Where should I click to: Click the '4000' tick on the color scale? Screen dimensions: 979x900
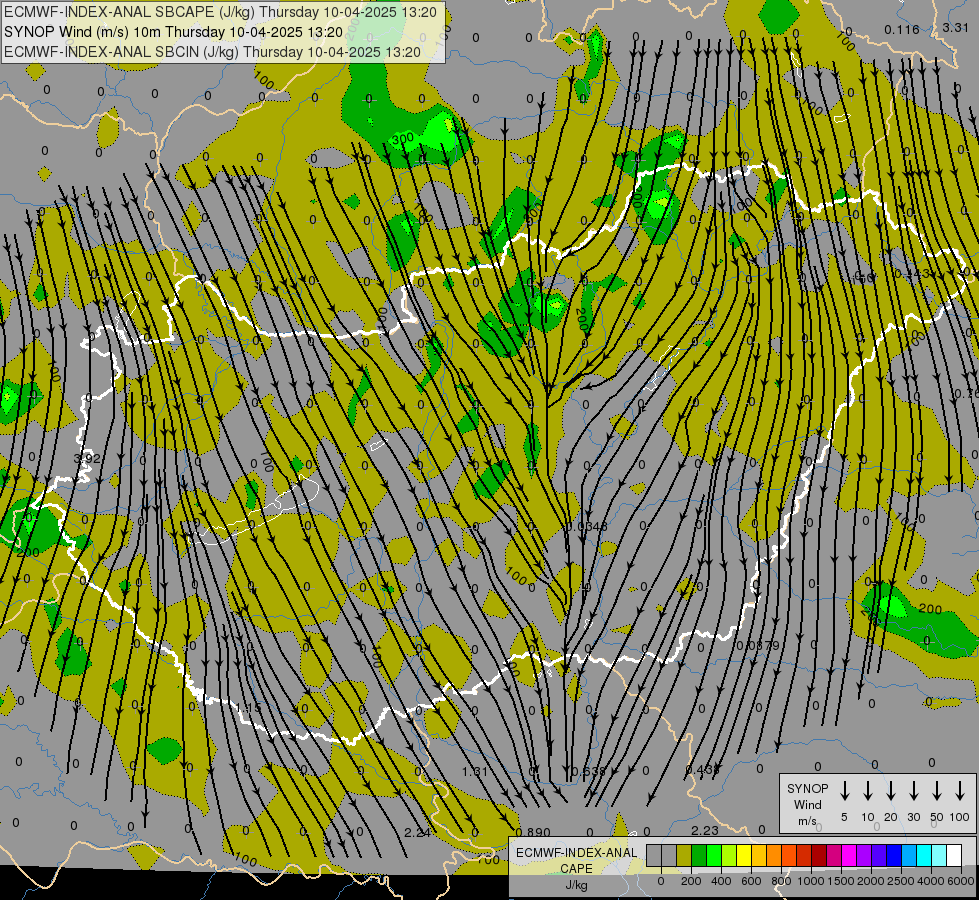pyautogui.click(x=931, y=881)
